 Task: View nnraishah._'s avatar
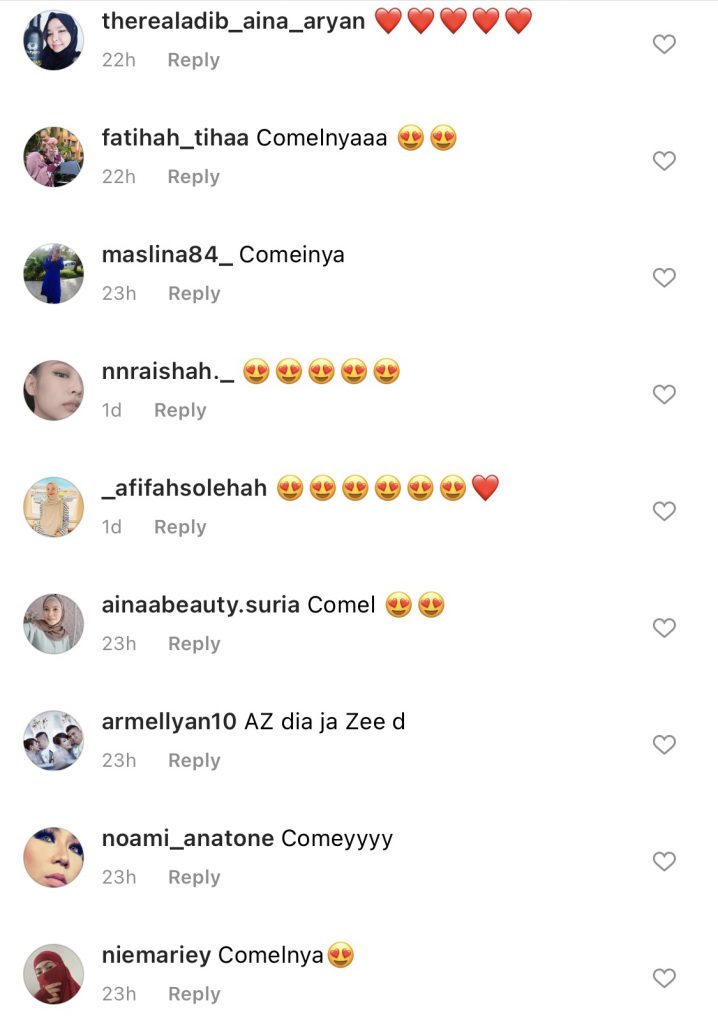pyautogui.click(x=54, y=390)
